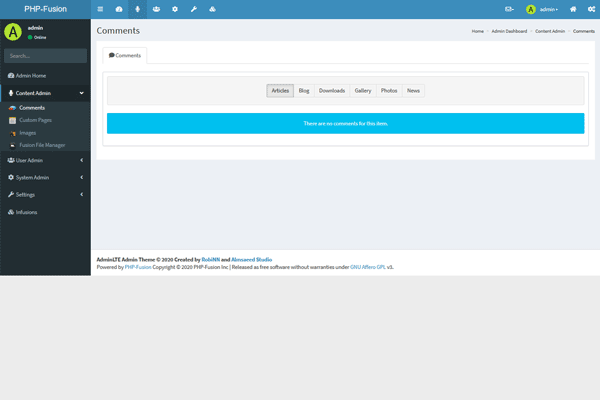600x400 pixels.
Task: Toggle sidebar with the hamburger menu icon
Action: [x=100, y=9]
